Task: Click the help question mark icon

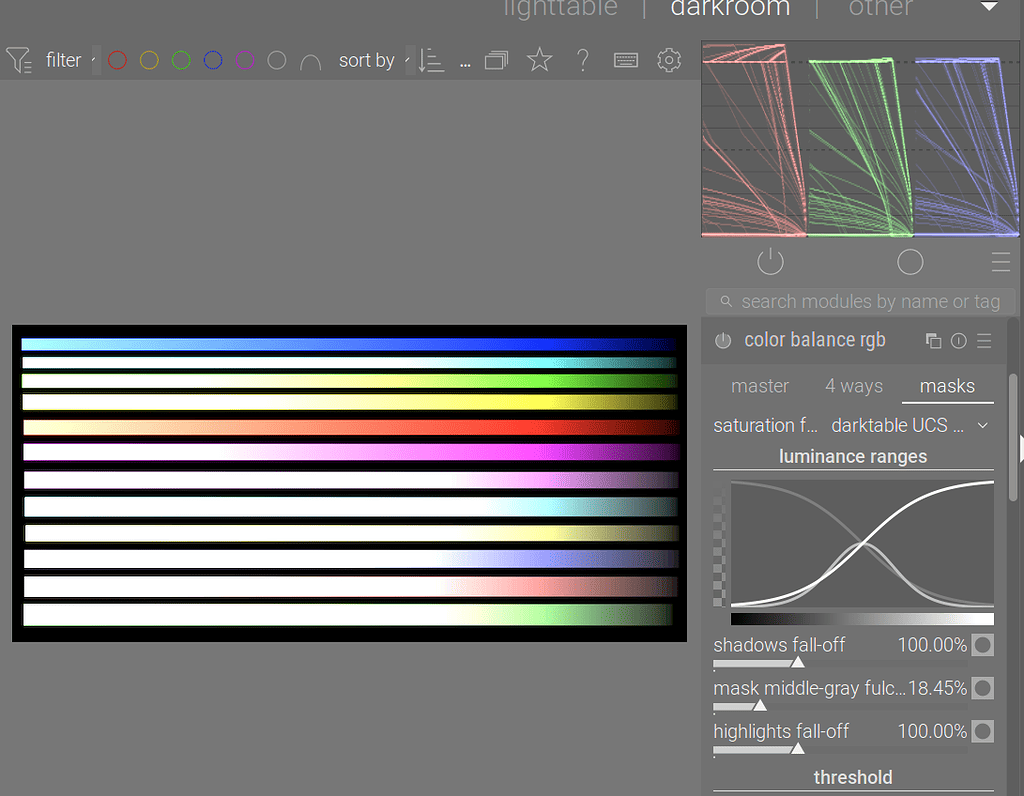Action: click(583, 60)
